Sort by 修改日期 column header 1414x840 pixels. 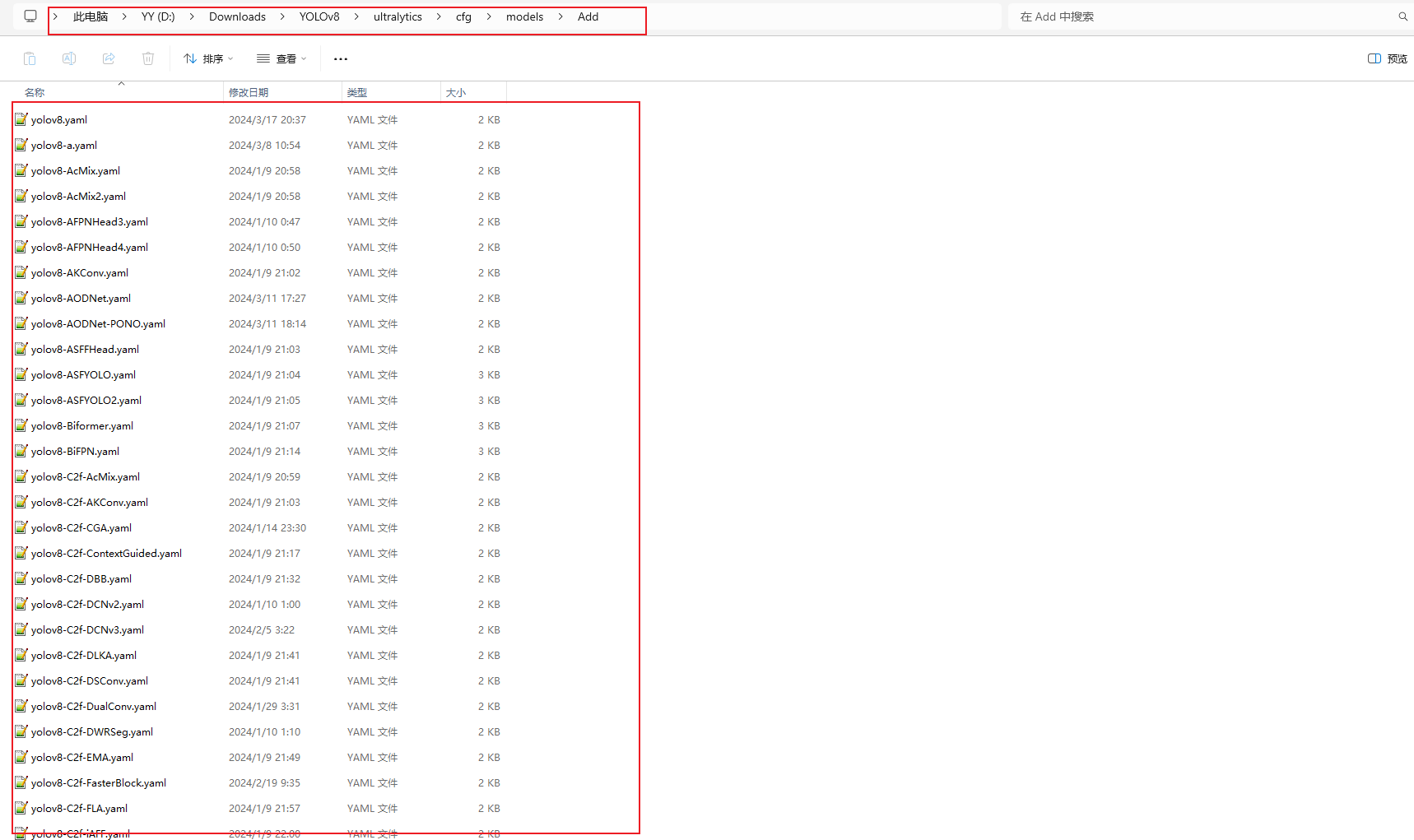pyautogui.click(x=249, y=92)
